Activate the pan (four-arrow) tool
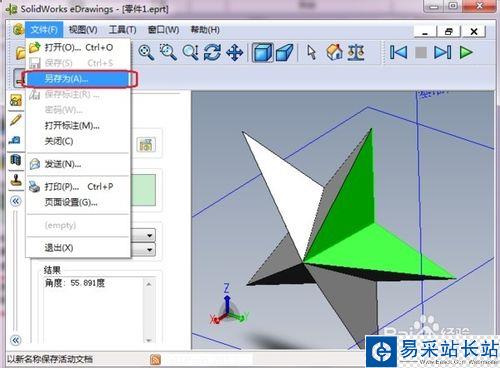The height and width of the screenshot is (368, 500). (234, 52)
